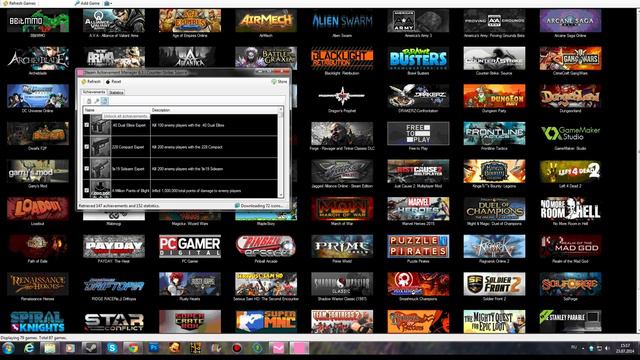This screenshot has height=360, width=640.
Task: Select the PC Gamer Digital tile
Action: 190,247
